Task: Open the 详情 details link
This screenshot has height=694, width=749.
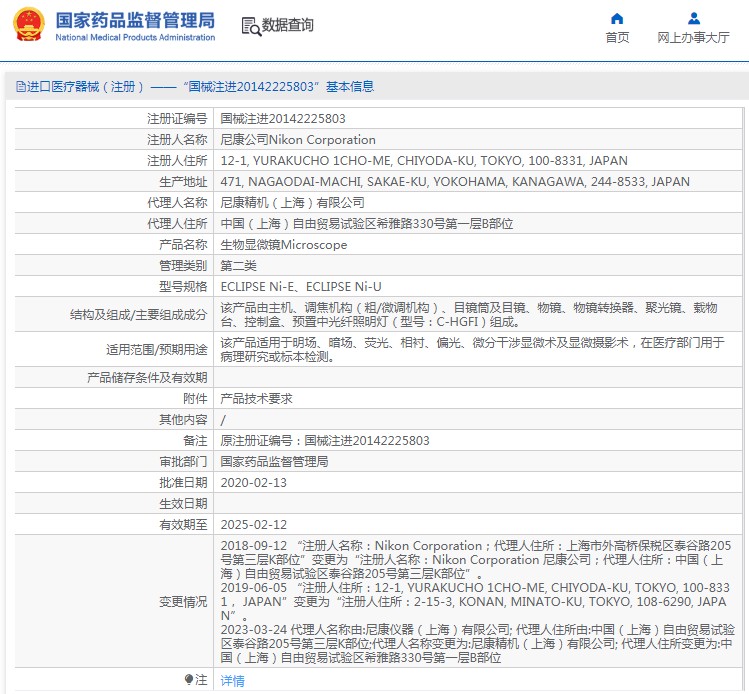Action: (232, 680)
